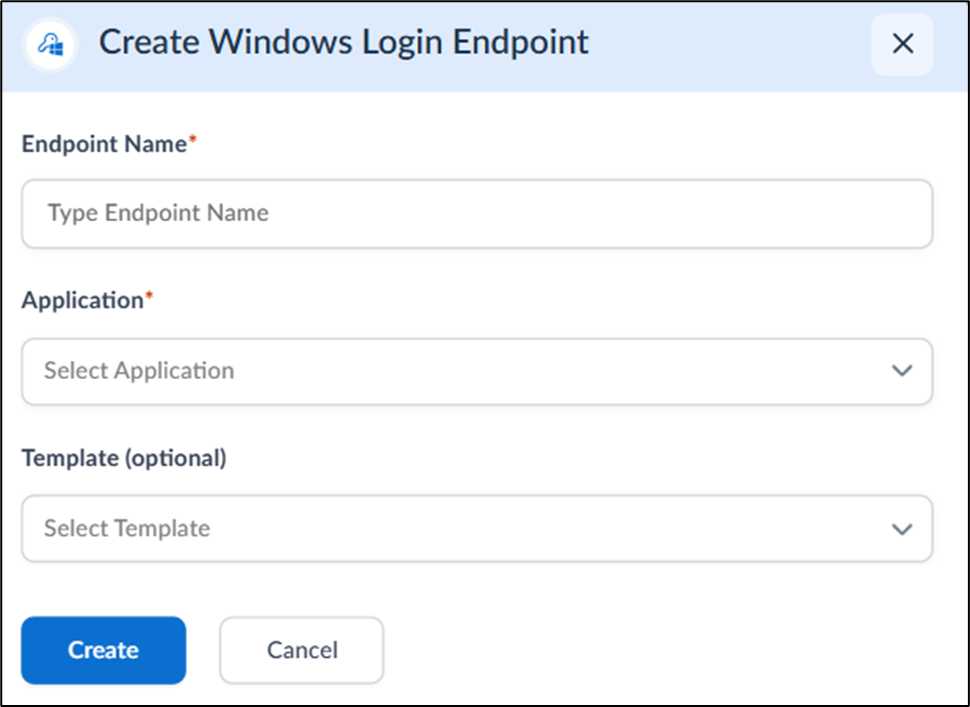
Task: Click the Application field label
Action: [87, 301]
